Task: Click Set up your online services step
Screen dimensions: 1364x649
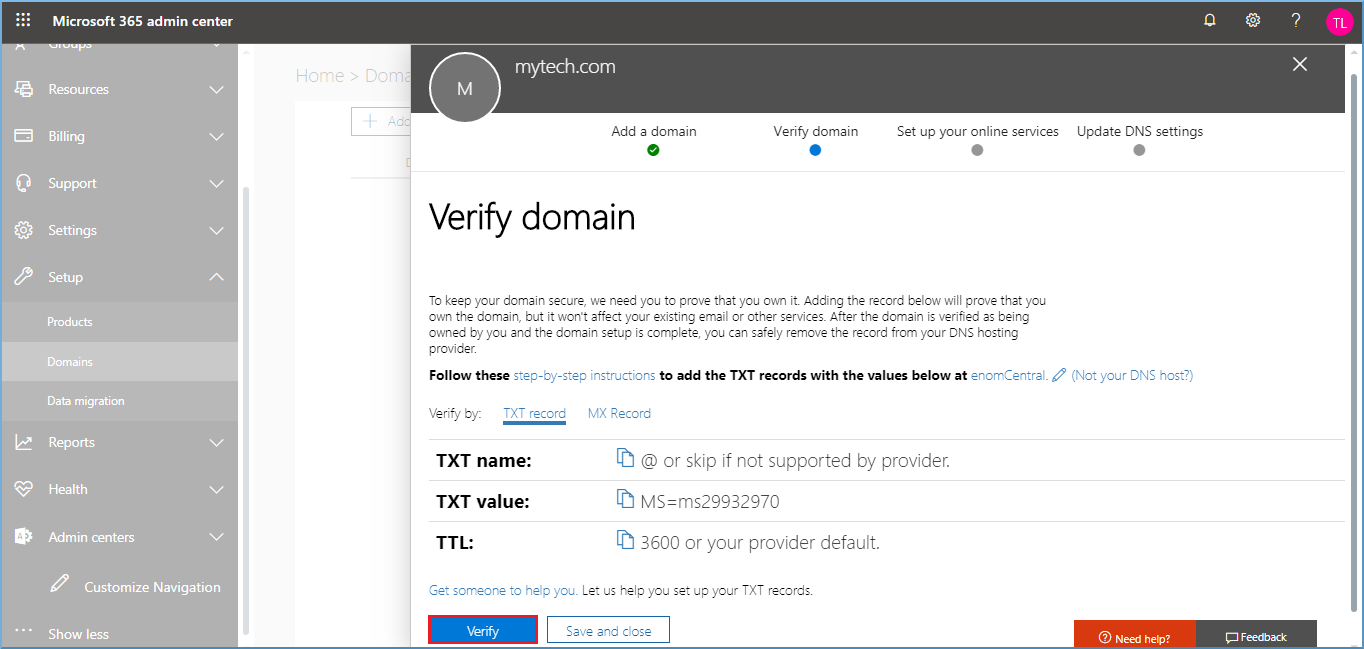Action: click(x=977, y=150)
